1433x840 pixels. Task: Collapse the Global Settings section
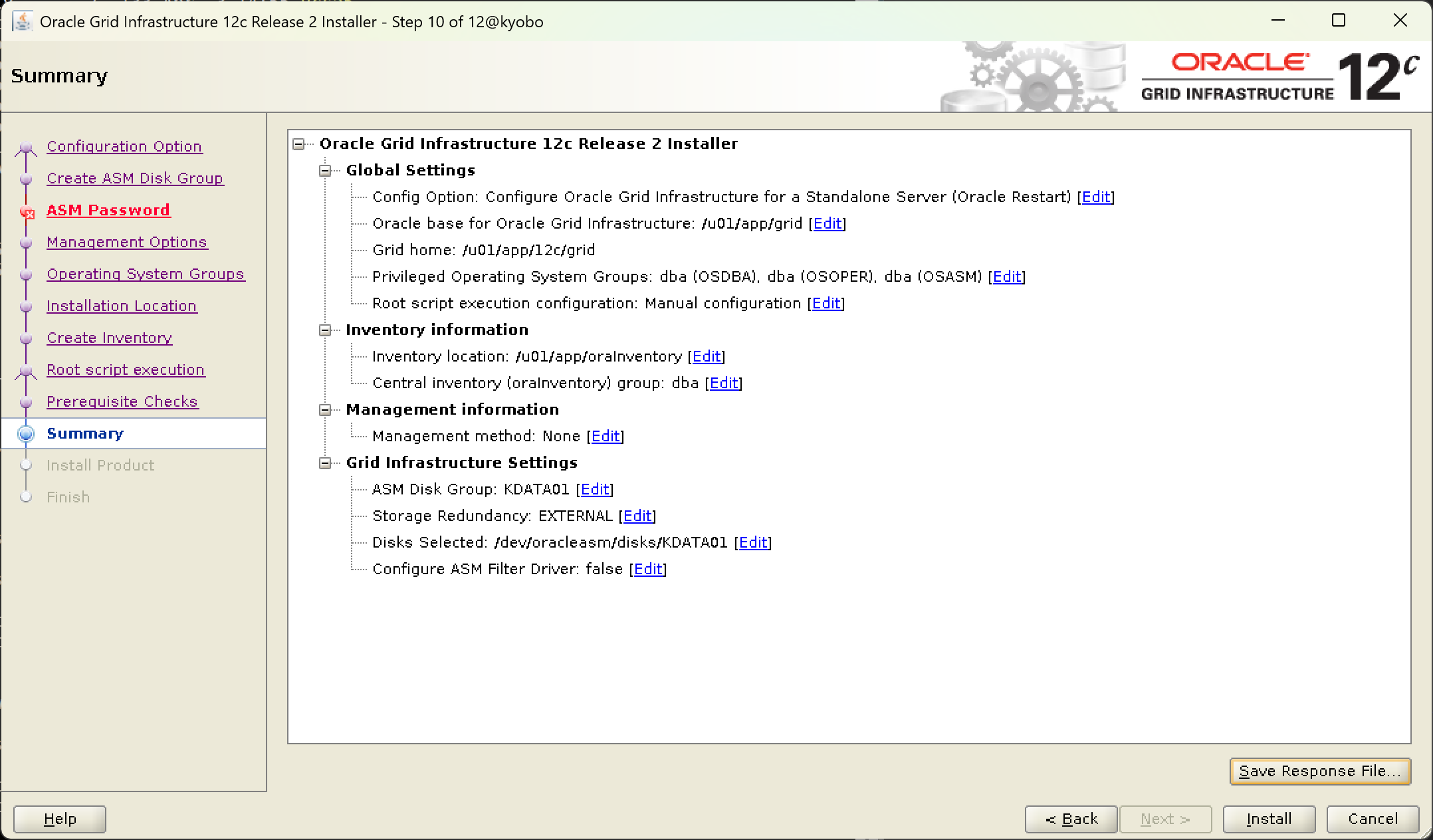(325, 171)
